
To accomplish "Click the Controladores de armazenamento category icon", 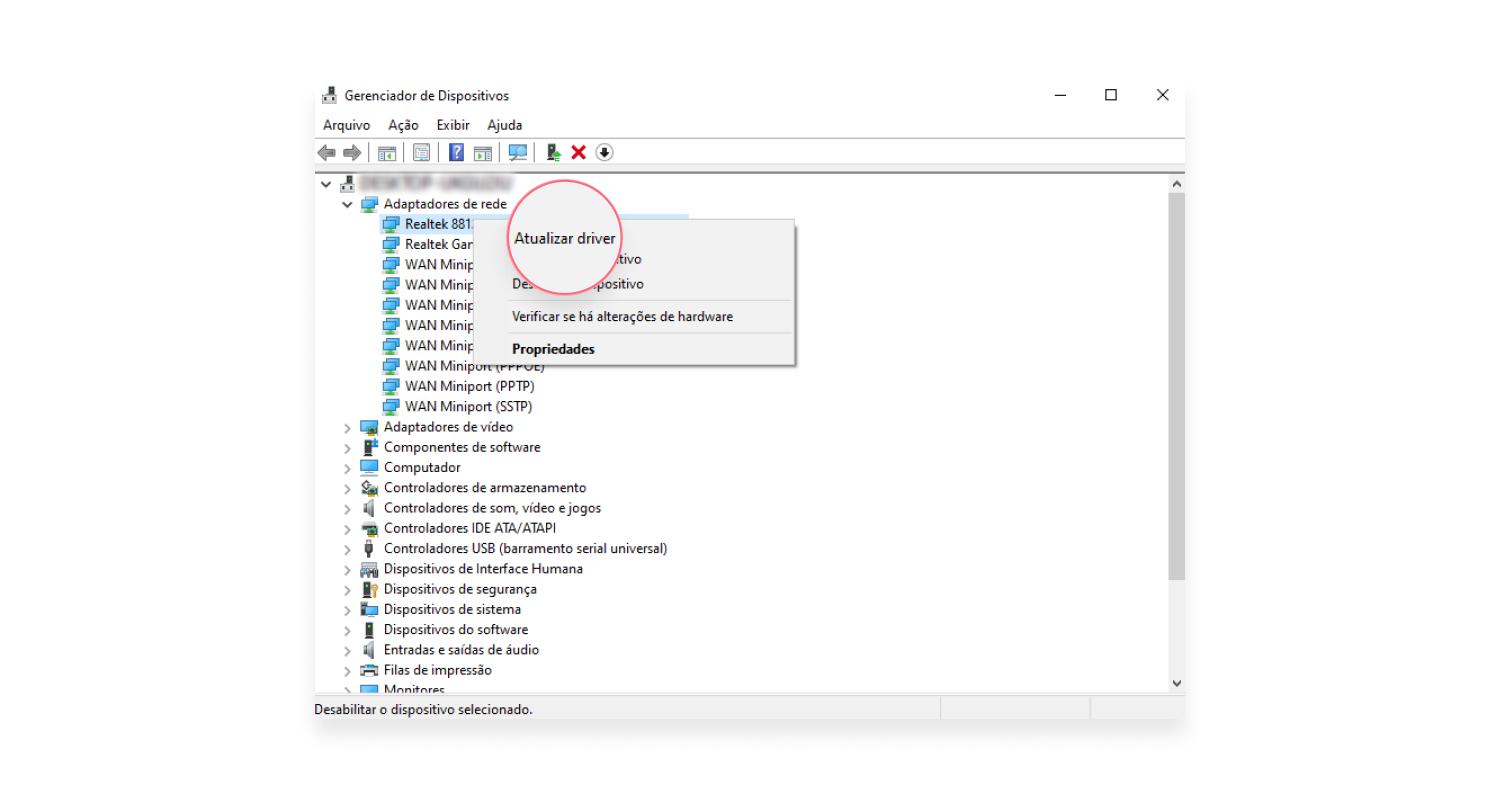I will coord(370,488).
